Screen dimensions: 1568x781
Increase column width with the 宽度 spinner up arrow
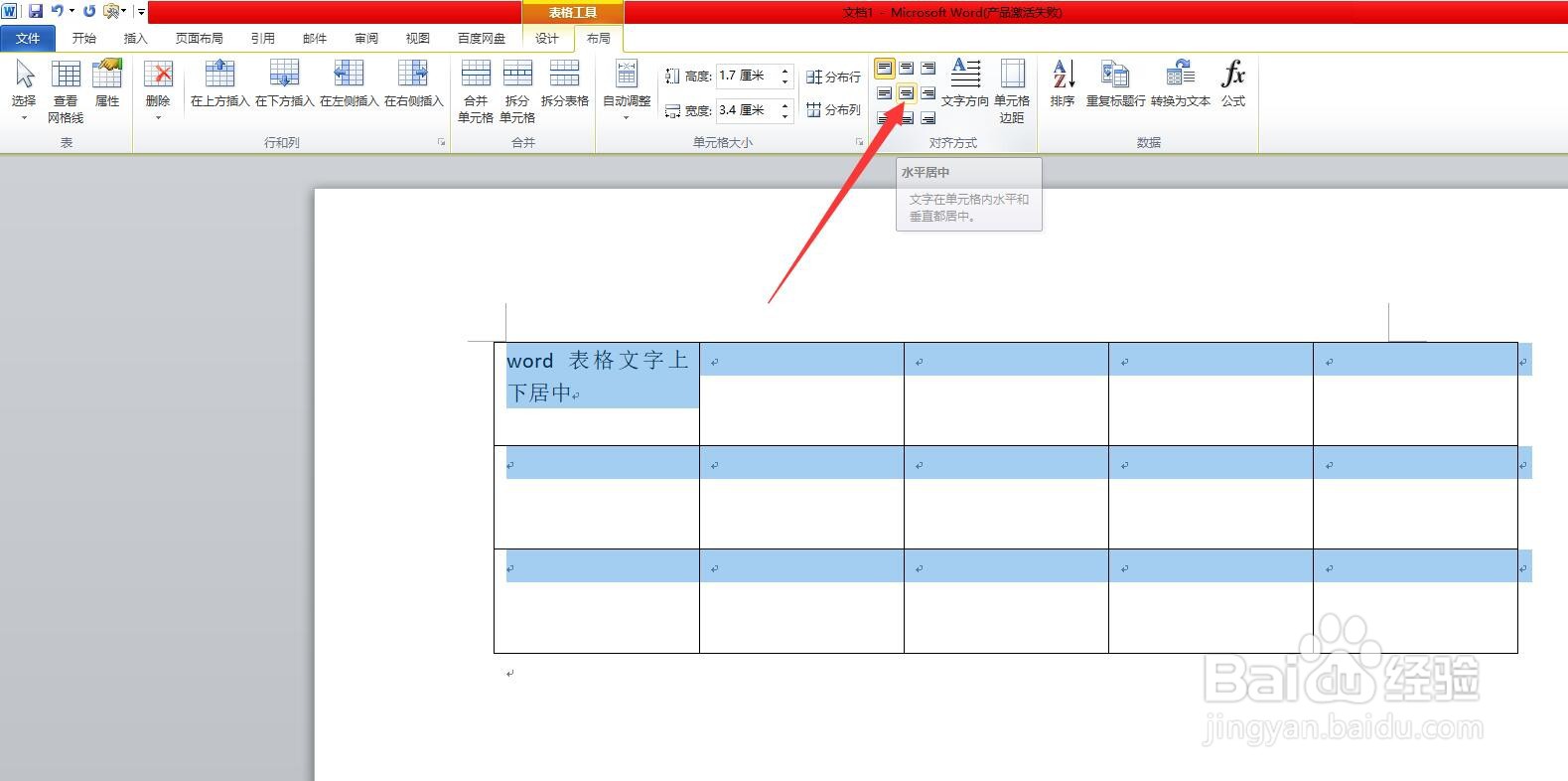coord(784,105)
